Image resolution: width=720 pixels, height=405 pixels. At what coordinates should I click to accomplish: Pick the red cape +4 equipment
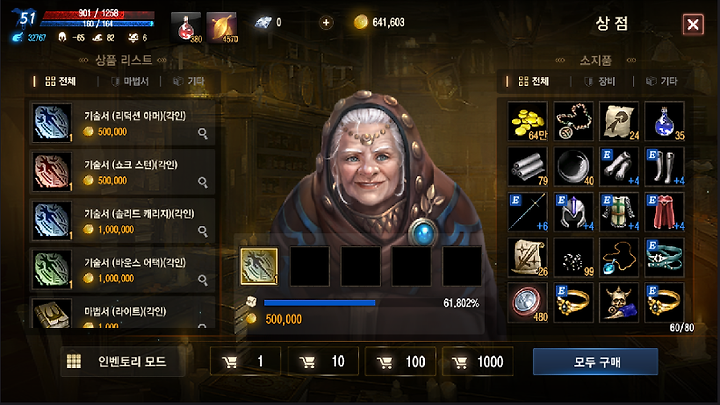tap(664, 212)
